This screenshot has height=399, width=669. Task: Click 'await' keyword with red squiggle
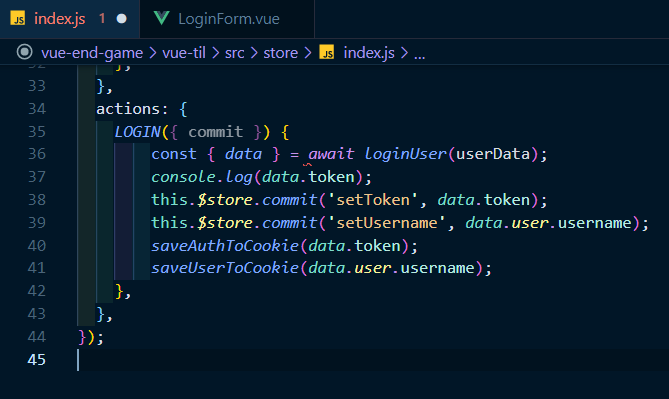coord(331,154)
